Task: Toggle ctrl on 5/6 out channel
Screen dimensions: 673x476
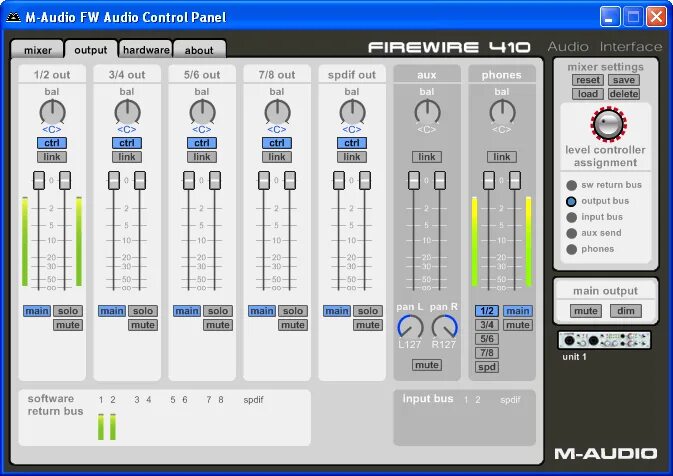Action: pos(202,143)
